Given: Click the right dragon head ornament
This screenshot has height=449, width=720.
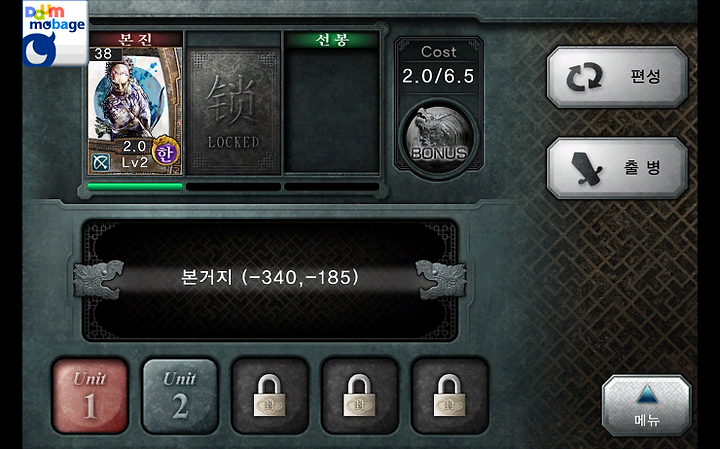Looking at the screenshot, I should [441, 279].
